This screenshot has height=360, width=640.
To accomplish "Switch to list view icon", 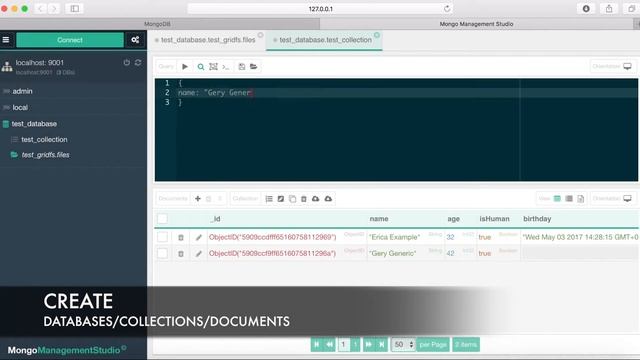I will (569, 199).
